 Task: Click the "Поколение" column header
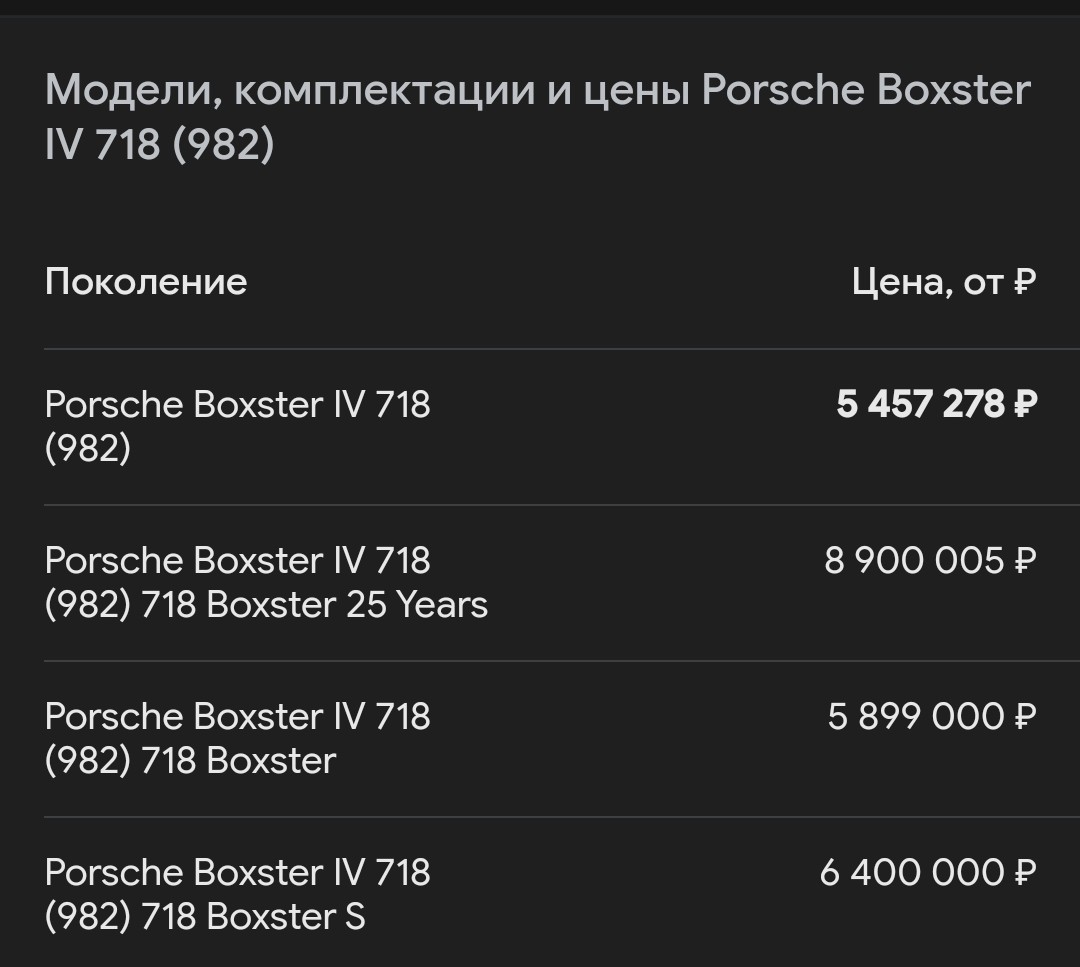click(146, 282)
